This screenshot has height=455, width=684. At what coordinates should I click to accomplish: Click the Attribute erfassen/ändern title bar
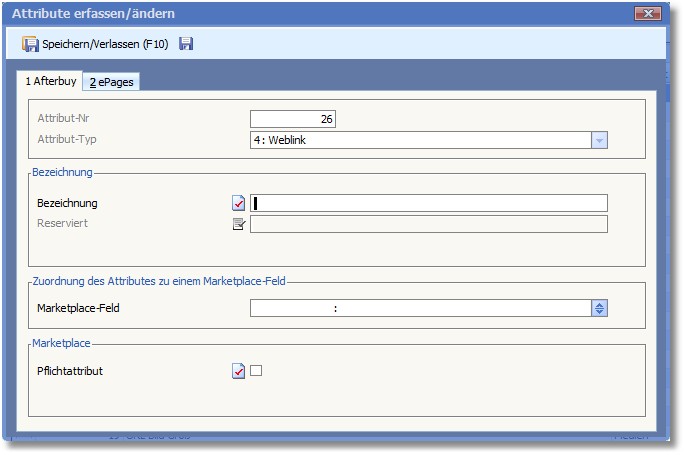[300, 14]
